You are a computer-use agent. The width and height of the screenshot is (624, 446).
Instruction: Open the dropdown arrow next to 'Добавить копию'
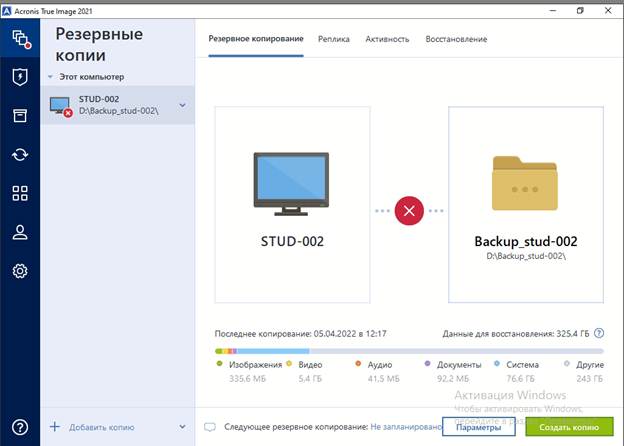182,427
